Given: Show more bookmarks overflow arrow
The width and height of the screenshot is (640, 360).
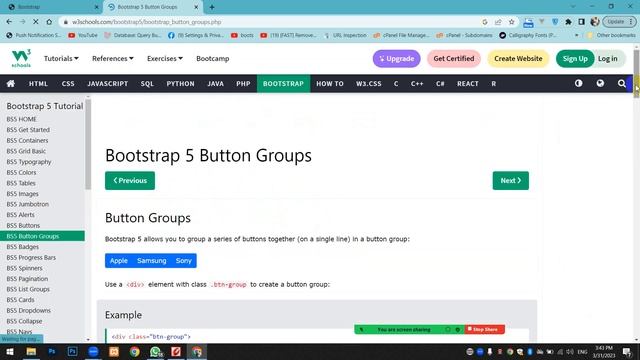Looking at the screenshot, I should pyautogui.click(x=576, y=36).
